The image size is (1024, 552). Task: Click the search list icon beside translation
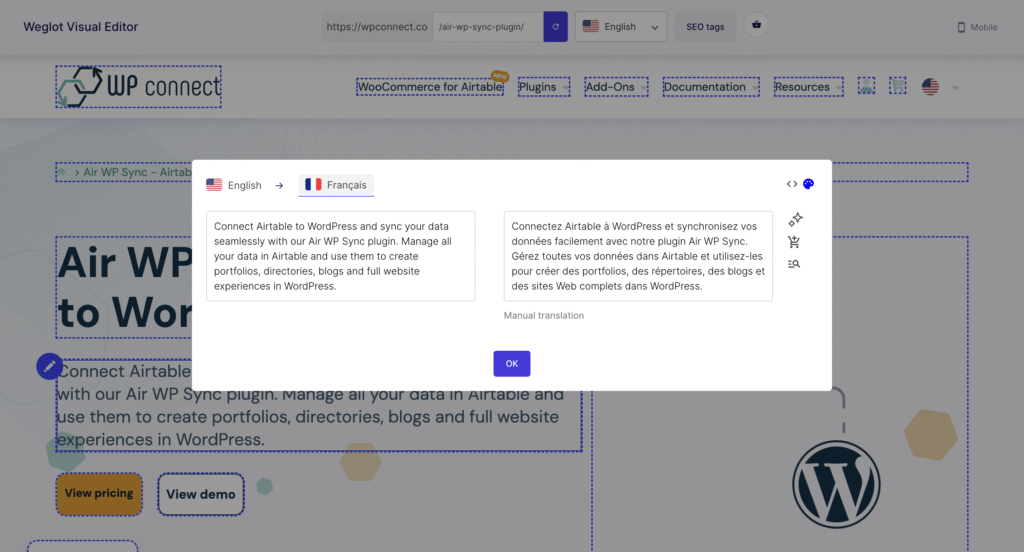click(794, 264)
